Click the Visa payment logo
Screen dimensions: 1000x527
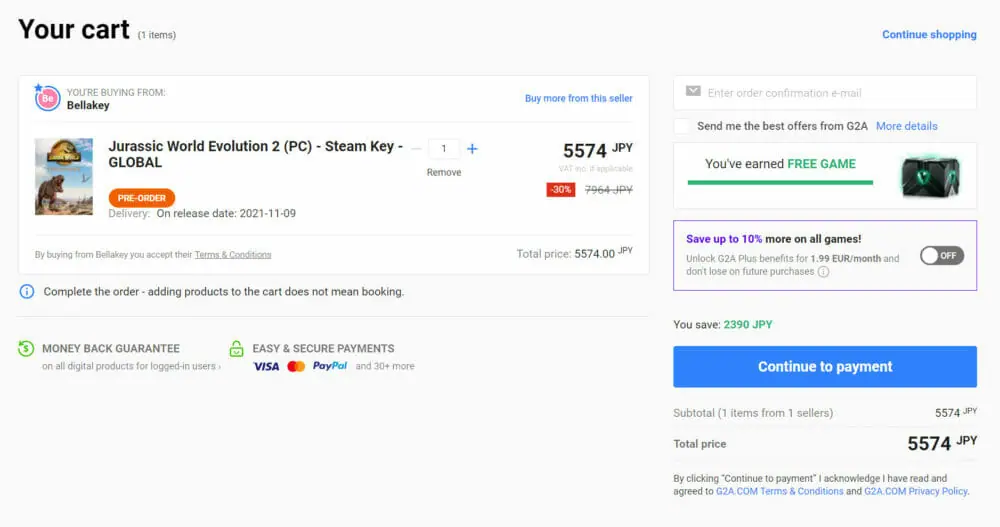pos(266,366)
